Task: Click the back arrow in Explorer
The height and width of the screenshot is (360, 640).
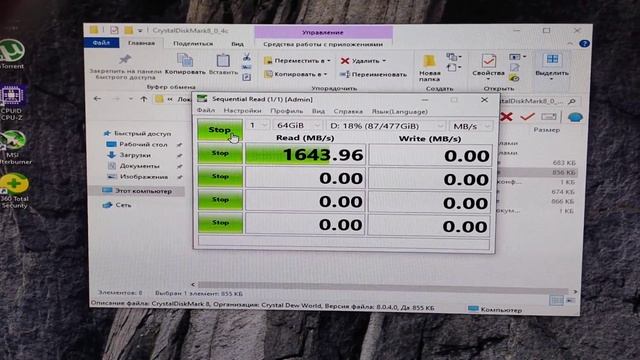Action: pyautogui.click(x=97, y=98)
